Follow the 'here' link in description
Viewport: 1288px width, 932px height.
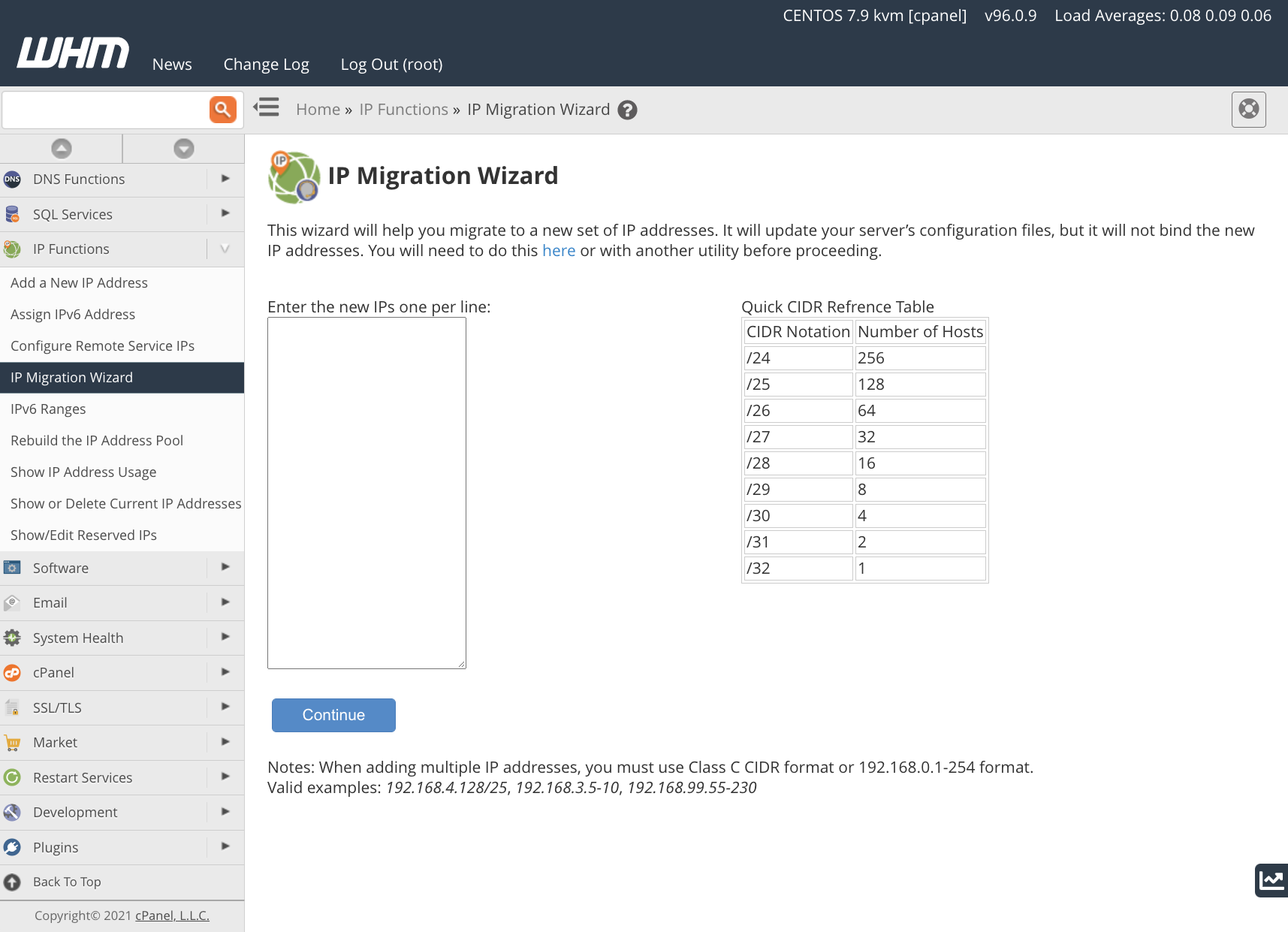coord(559,251)
